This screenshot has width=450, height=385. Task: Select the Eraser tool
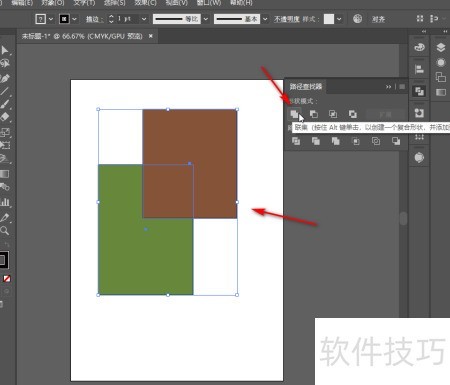5,117
